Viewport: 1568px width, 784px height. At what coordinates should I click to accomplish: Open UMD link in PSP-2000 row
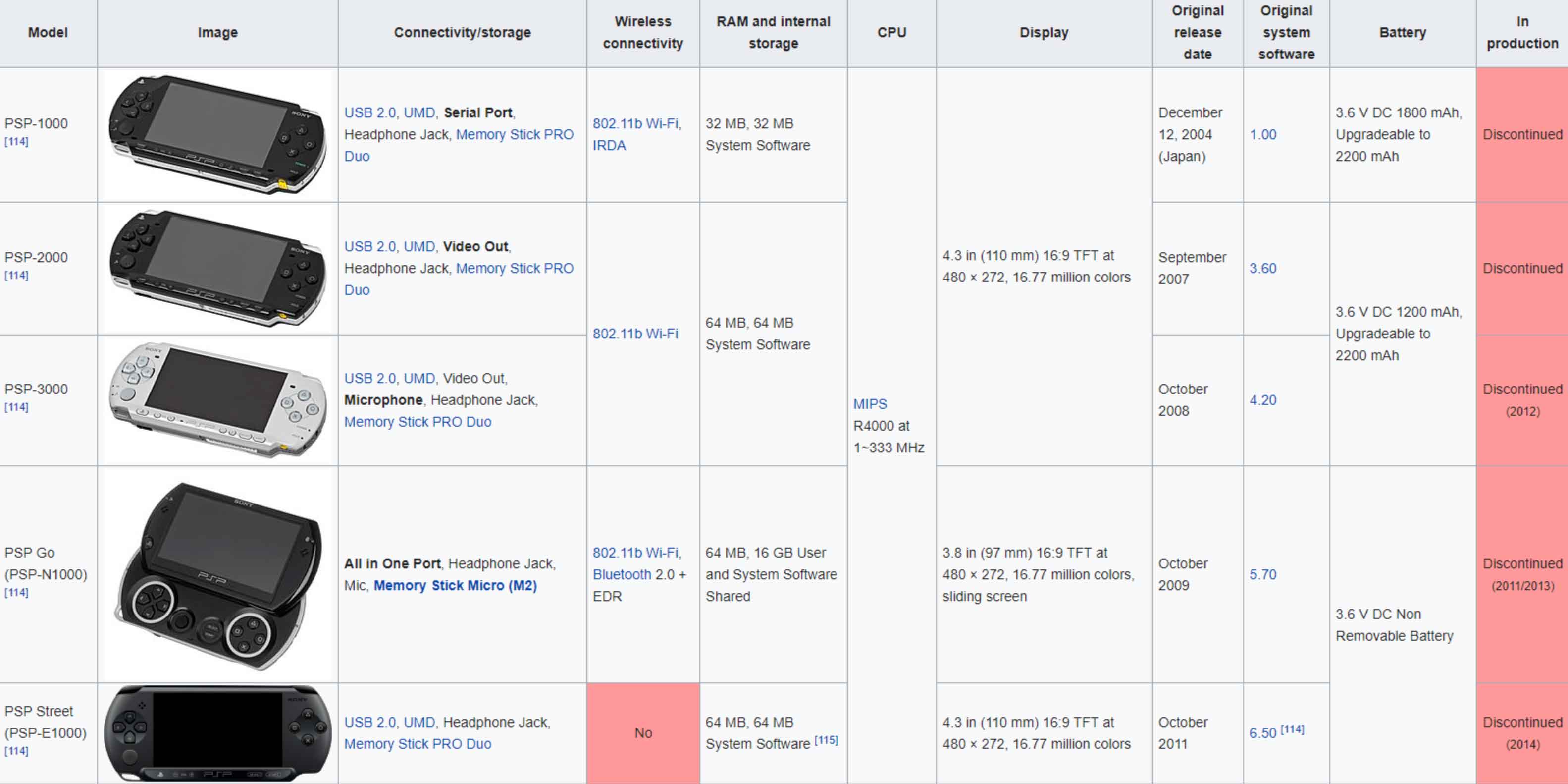coord(419,247)
